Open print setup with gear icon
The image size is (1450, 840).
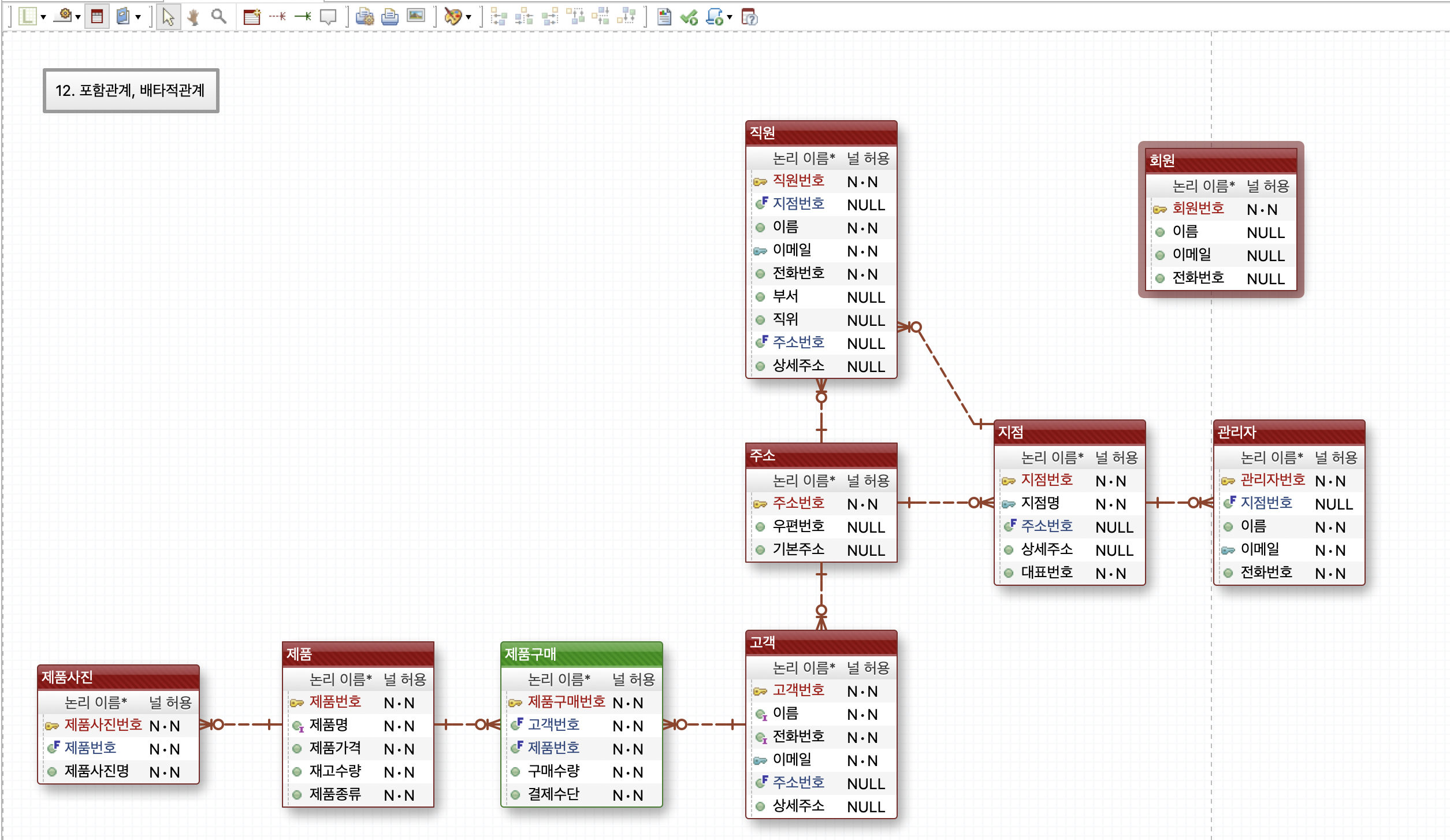(x=365, y=17)
